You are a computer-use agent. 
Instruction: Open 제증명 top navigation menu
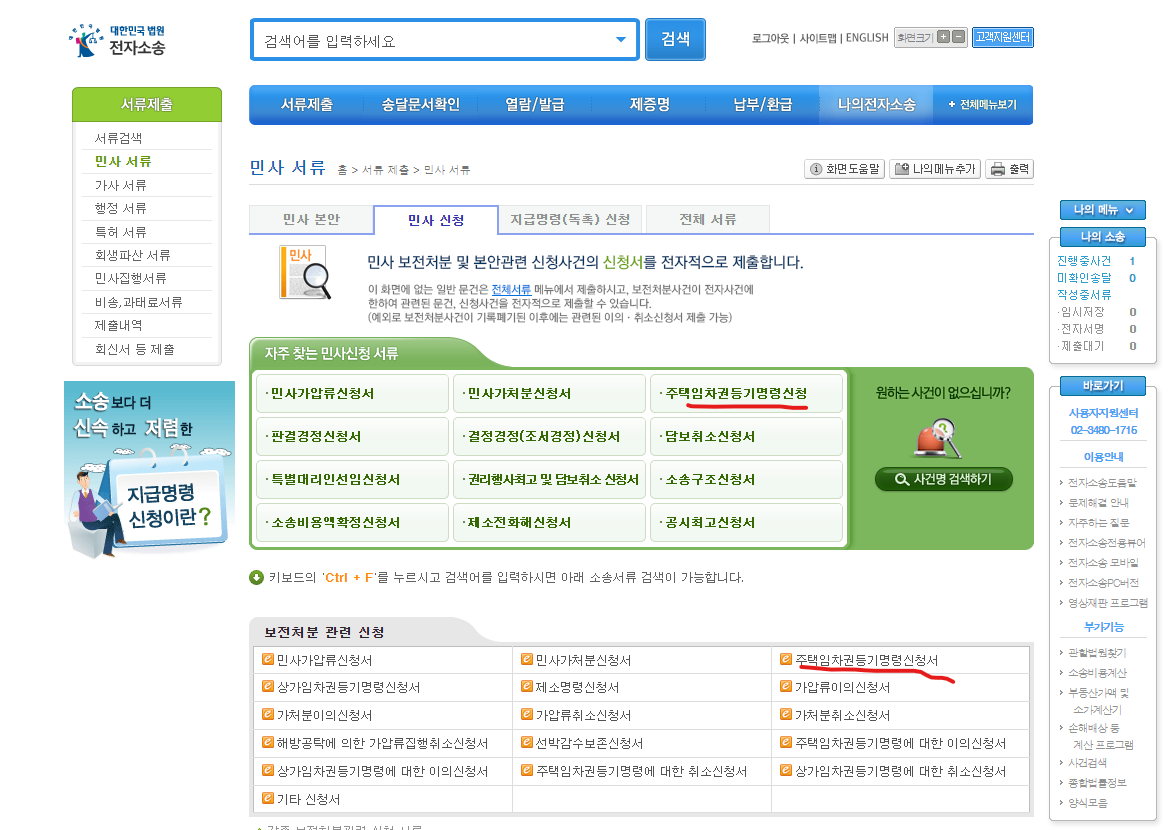650,105
